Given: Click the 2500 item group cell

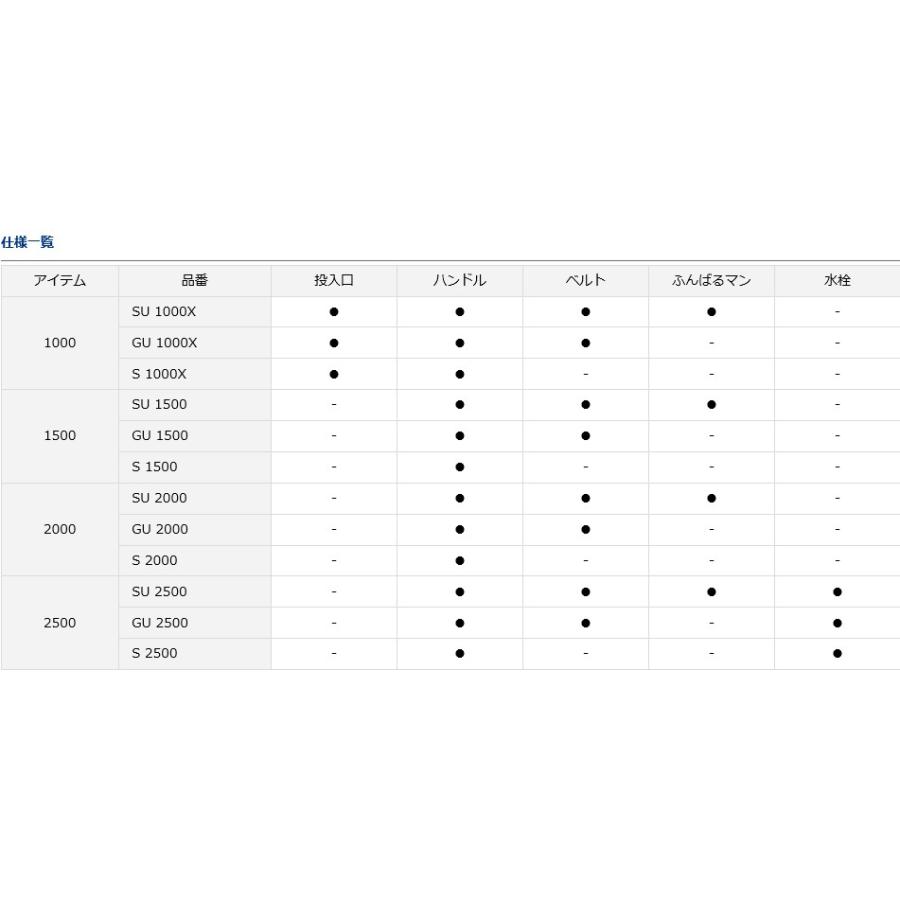Looking at the screenshot, I should (60, 623).
